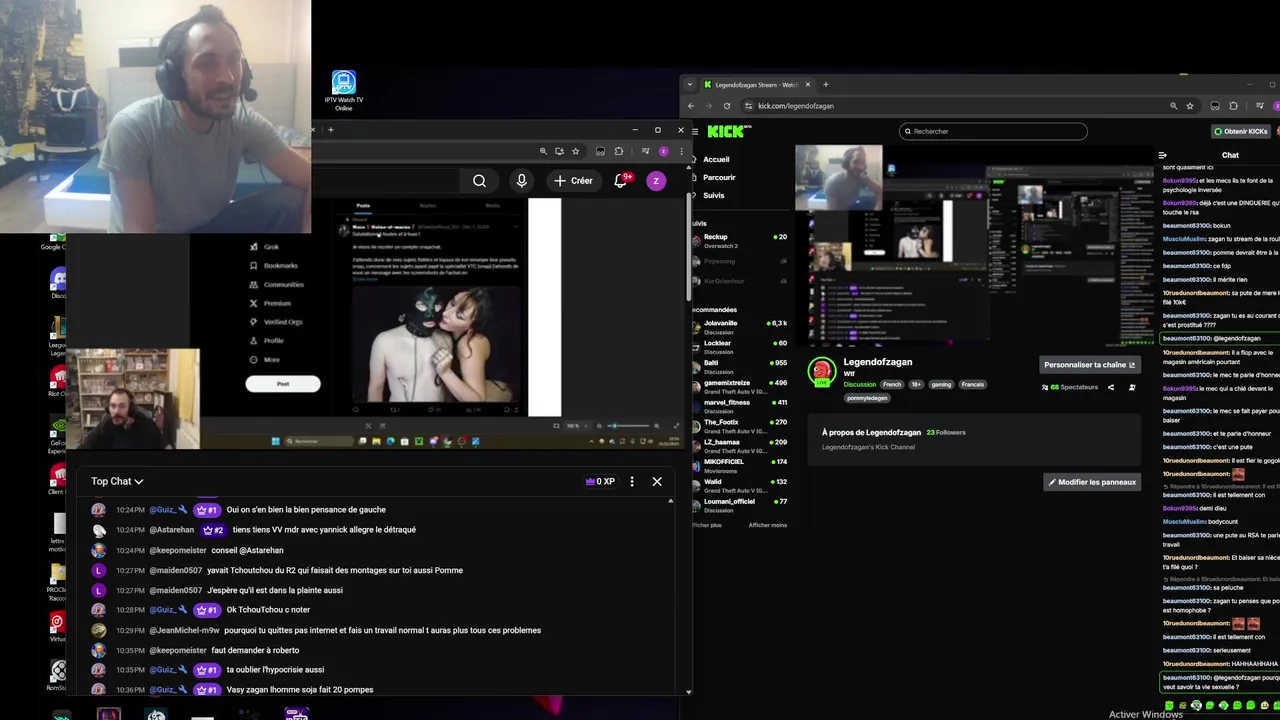The image size is (1280, 720).
Task: Open Communities in the X sidebar
Action: [276, 284]
